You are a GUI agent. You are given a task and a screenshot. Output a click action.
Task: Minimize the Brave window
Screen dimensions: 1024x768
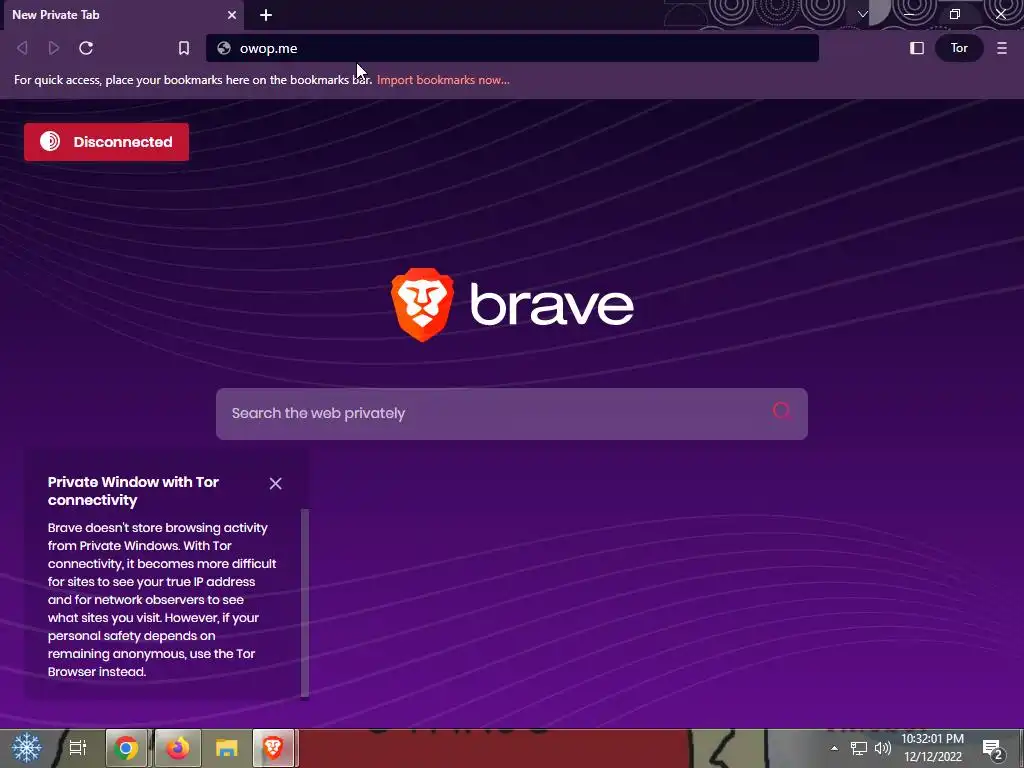(x=910, y=14)
